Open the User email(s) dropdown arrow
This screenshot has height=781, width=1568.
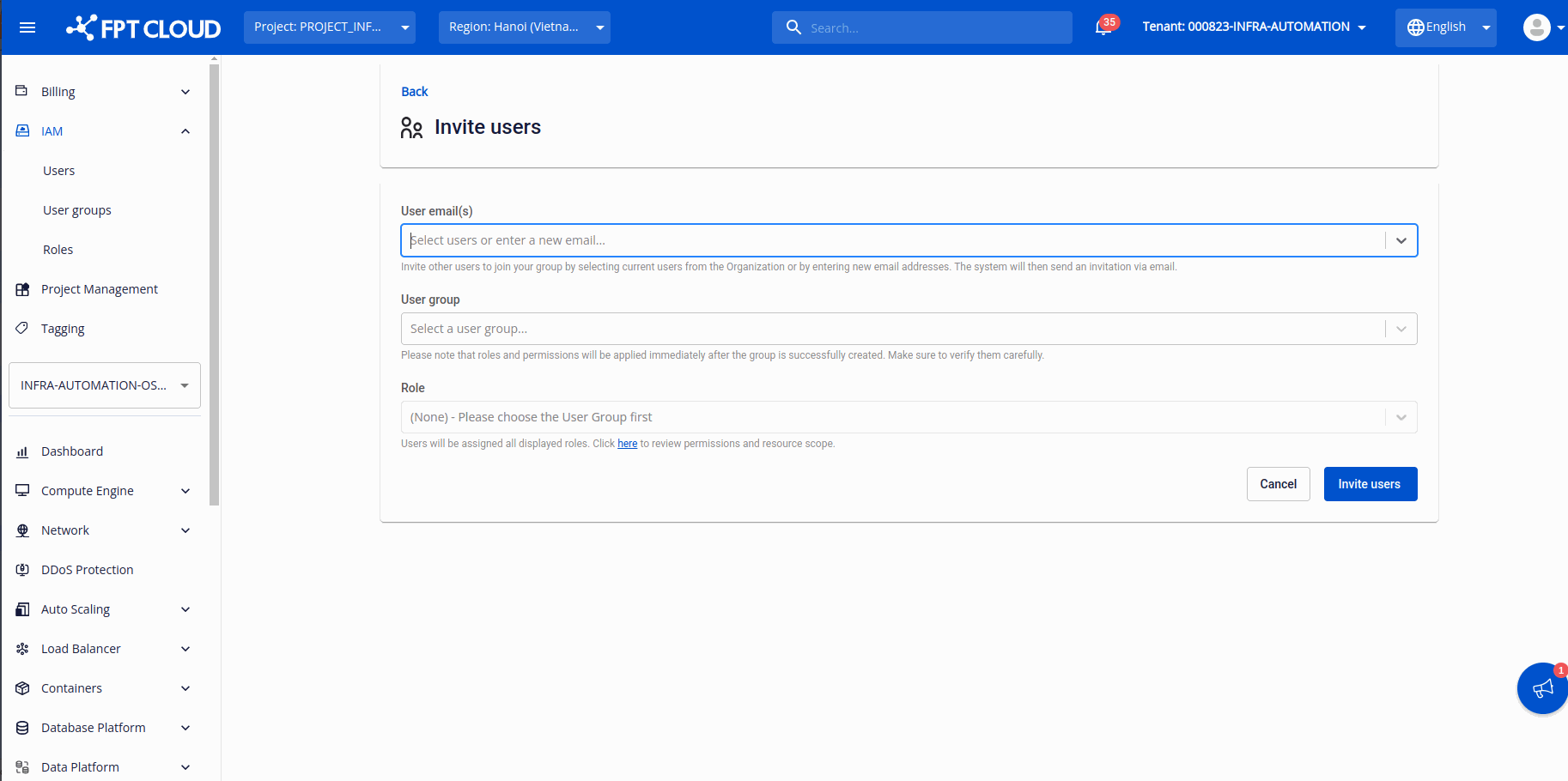[x=1401, y=240]
